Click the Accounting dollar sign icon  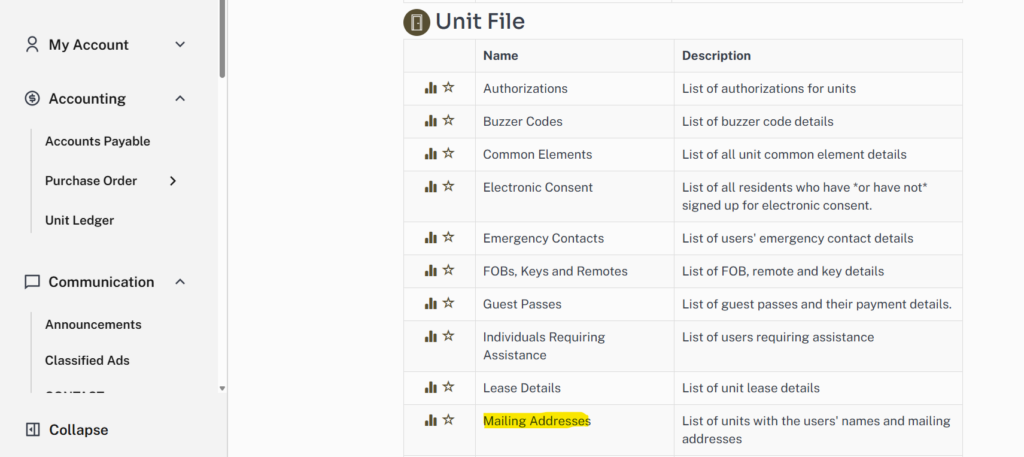point(32,98)
